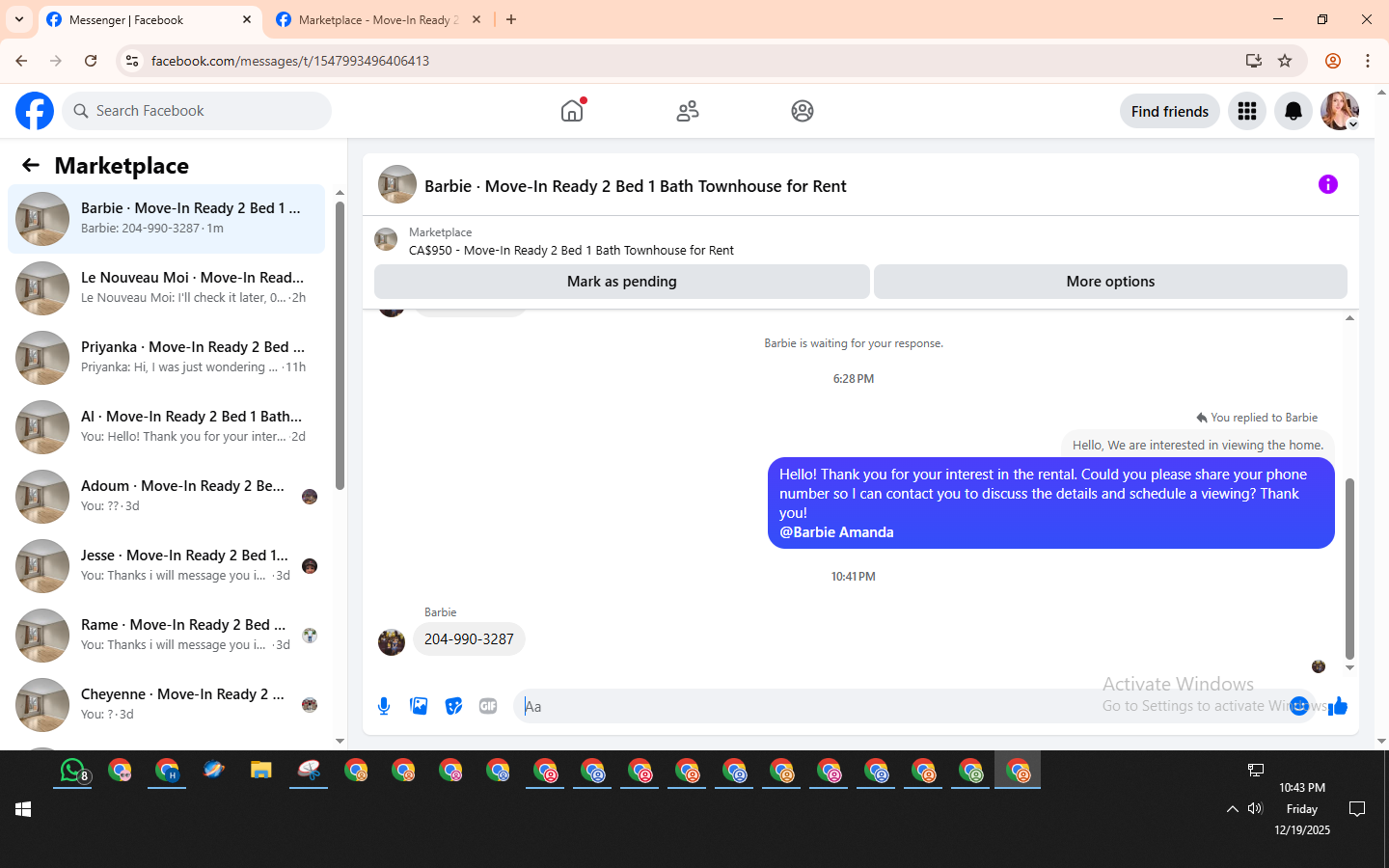This screenshot has width=1389, height=868.
Task: Open the Priyanka conversation
Action: [x=166, y=358]
